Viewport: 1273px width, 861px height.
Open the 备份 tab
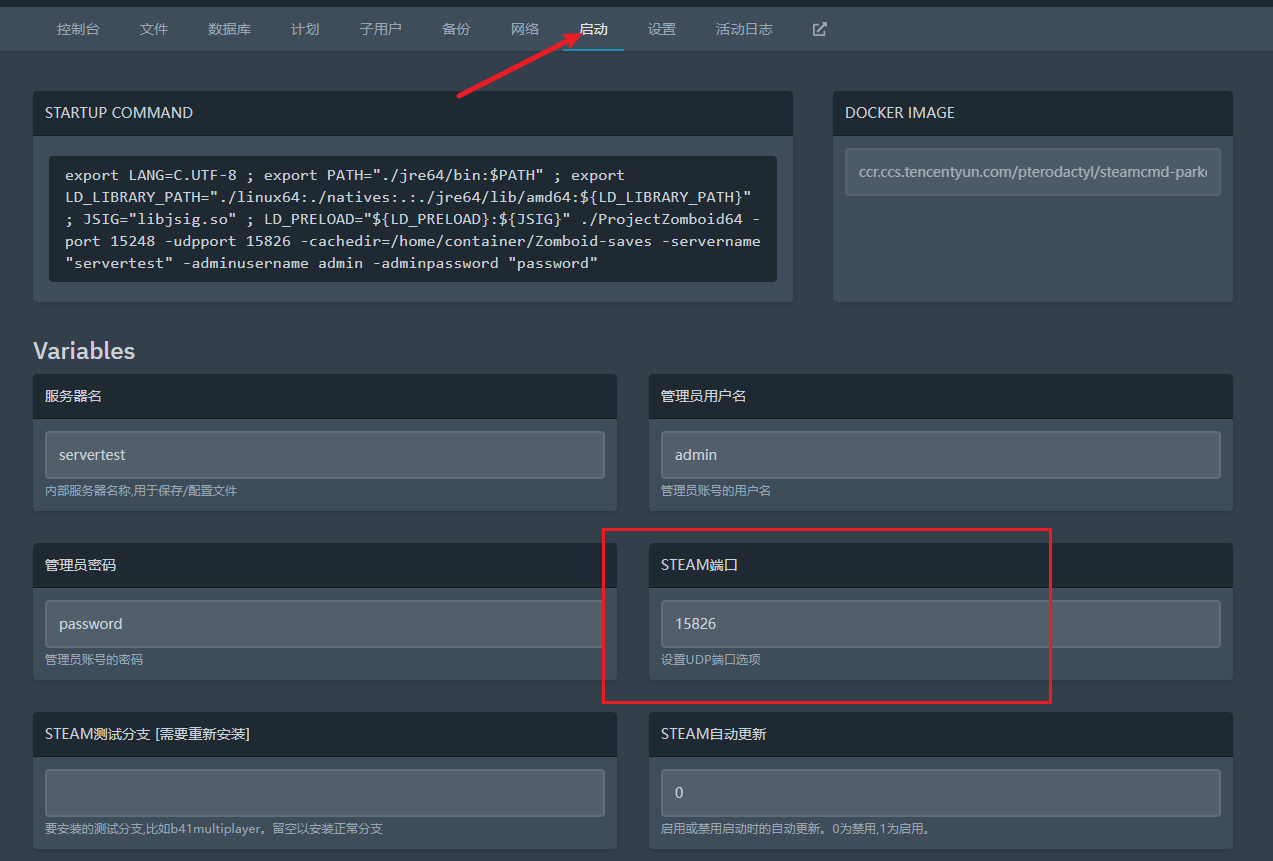pos(456,29)
